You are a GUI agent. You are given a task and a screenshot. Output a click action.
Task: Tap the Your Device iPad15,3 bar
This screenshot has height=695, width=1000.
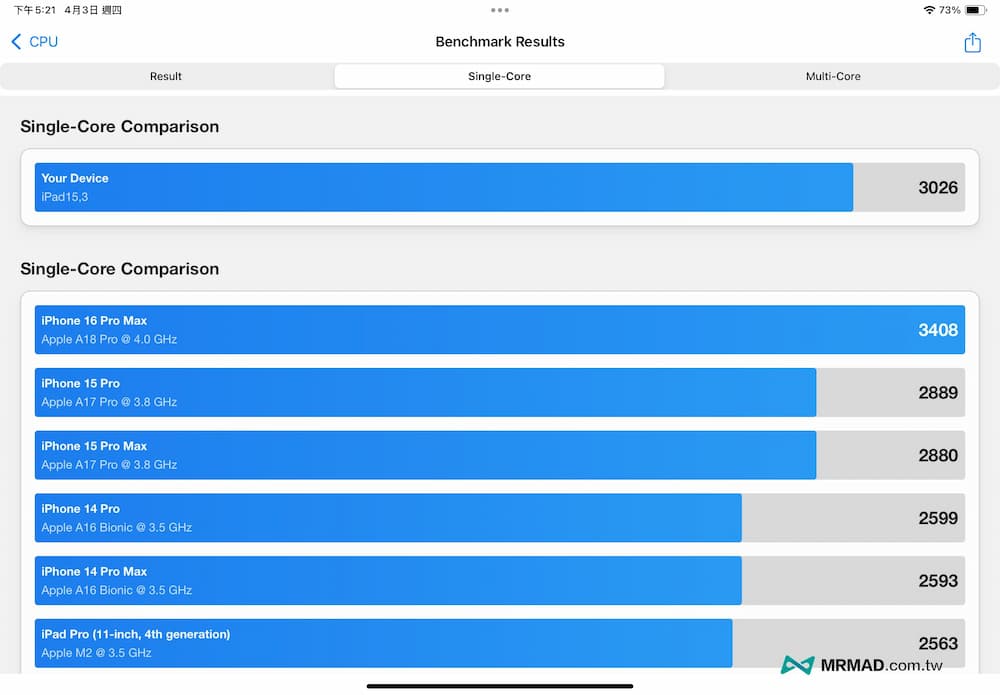click(x=443, y=187)
